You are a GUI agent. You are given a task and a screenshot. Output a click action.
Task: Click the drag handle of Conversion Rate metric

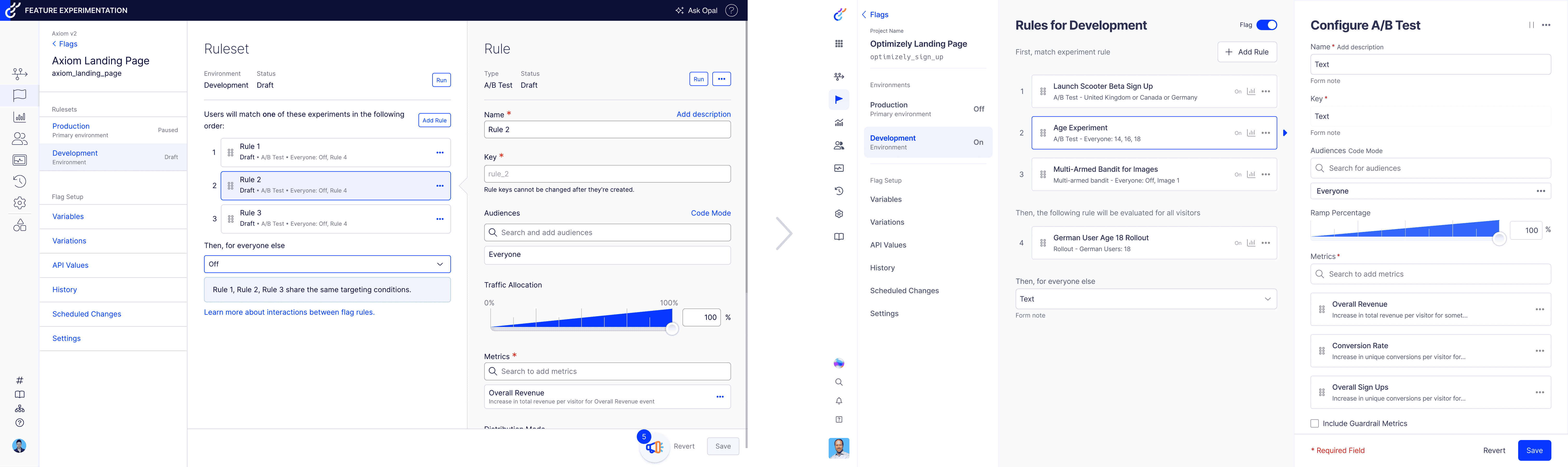[1321, 351]
